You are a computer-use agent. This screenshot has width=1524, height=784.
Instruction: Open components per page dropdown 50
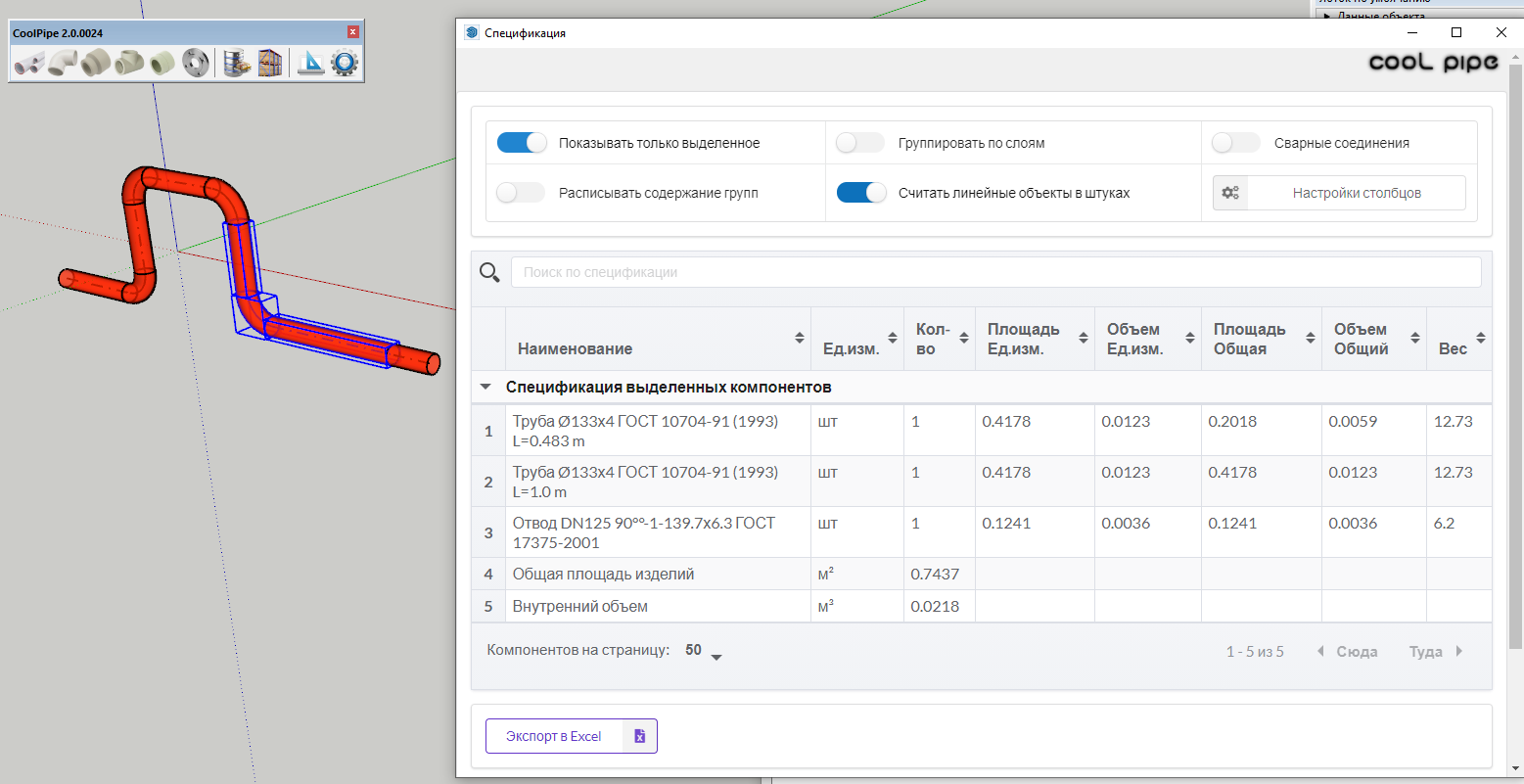click(x=704, y=651)
